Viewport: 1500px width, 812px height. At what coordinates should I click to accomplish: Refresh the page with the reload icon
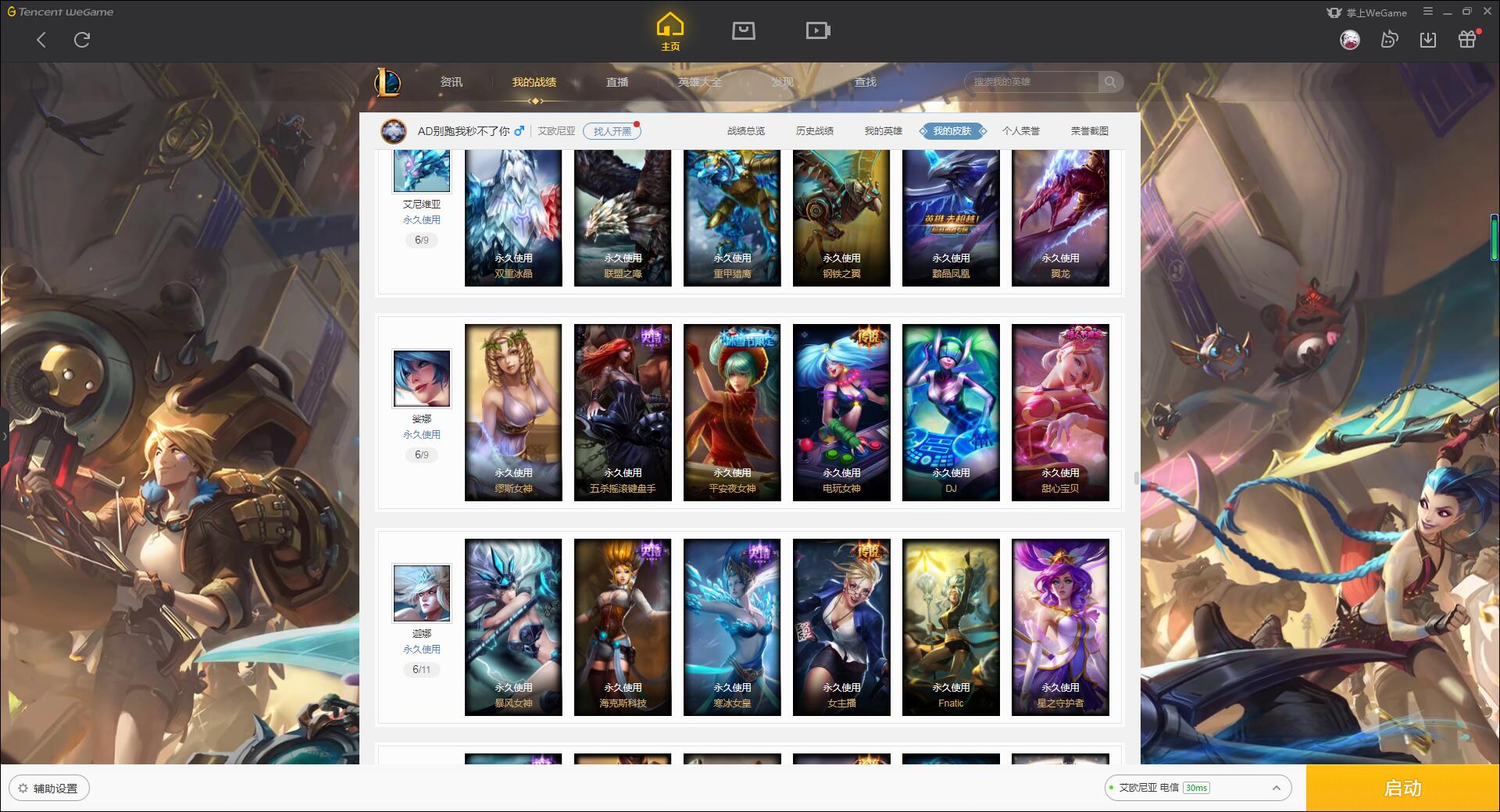click(82, 40)
